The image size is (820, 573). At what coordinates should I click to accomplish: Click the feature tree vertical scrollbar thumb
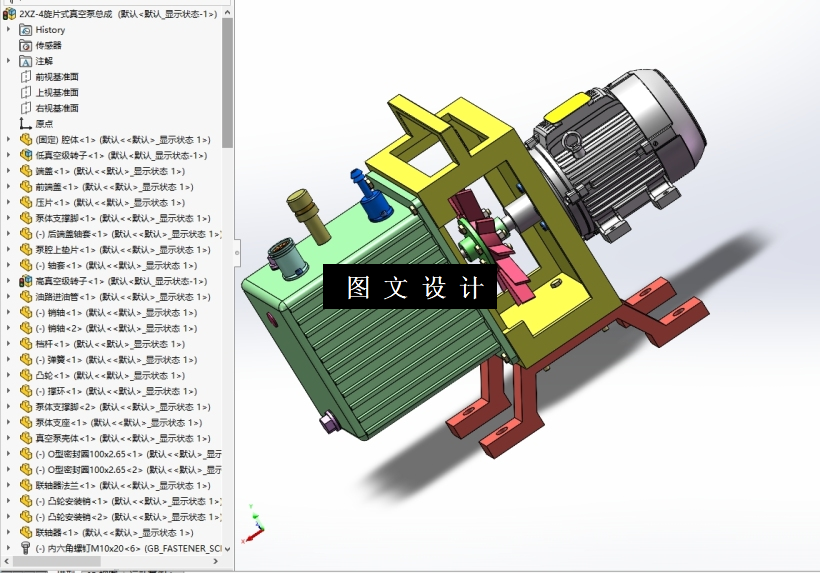click(227, 82)
